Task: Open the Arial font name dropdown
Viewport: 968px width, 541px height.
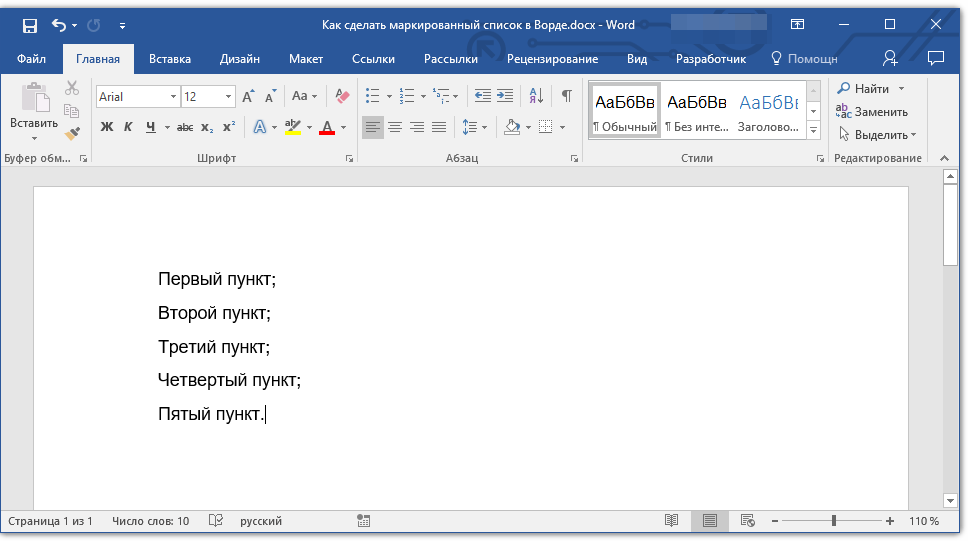Action: [173, 97]
